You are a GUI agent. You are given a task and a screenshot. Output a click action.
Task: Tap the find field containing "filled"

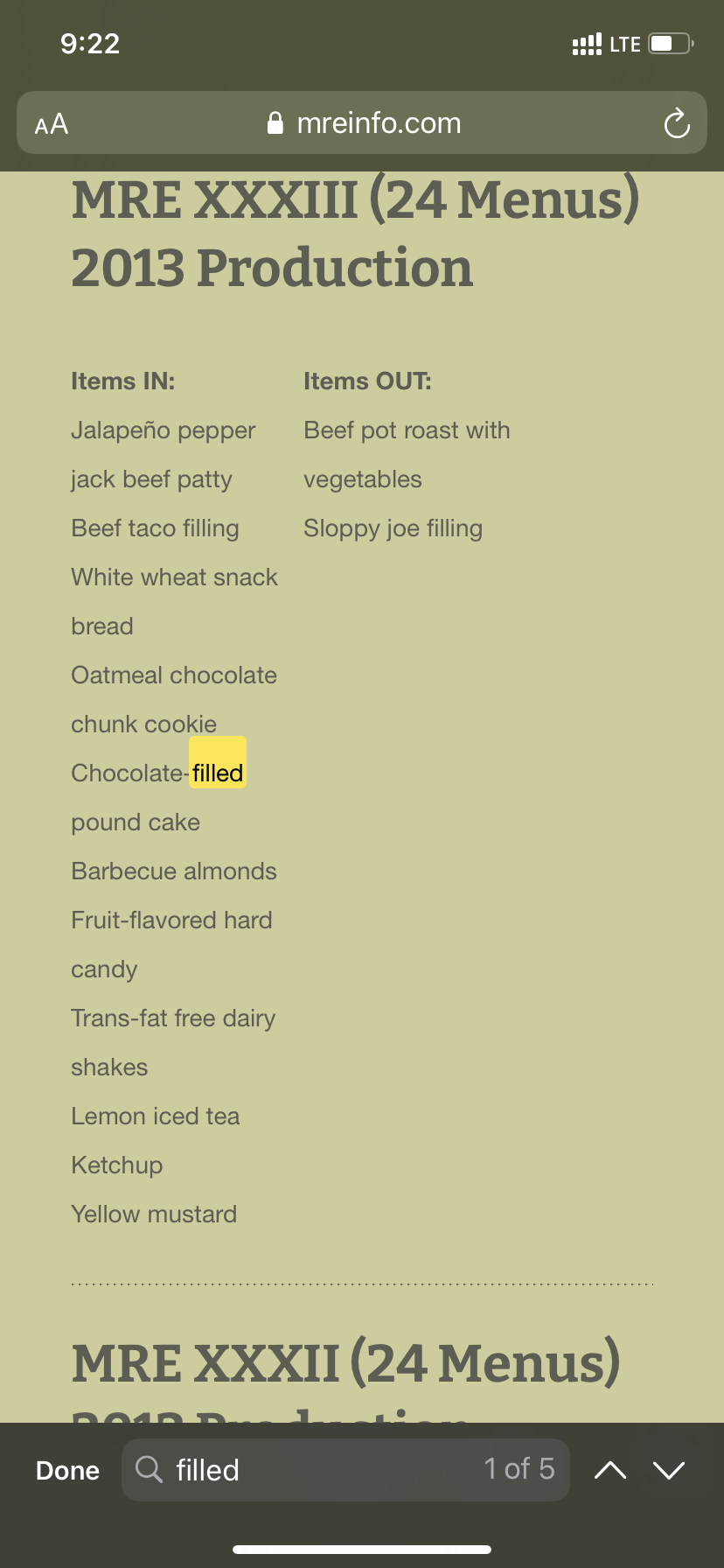point(315,1469)
